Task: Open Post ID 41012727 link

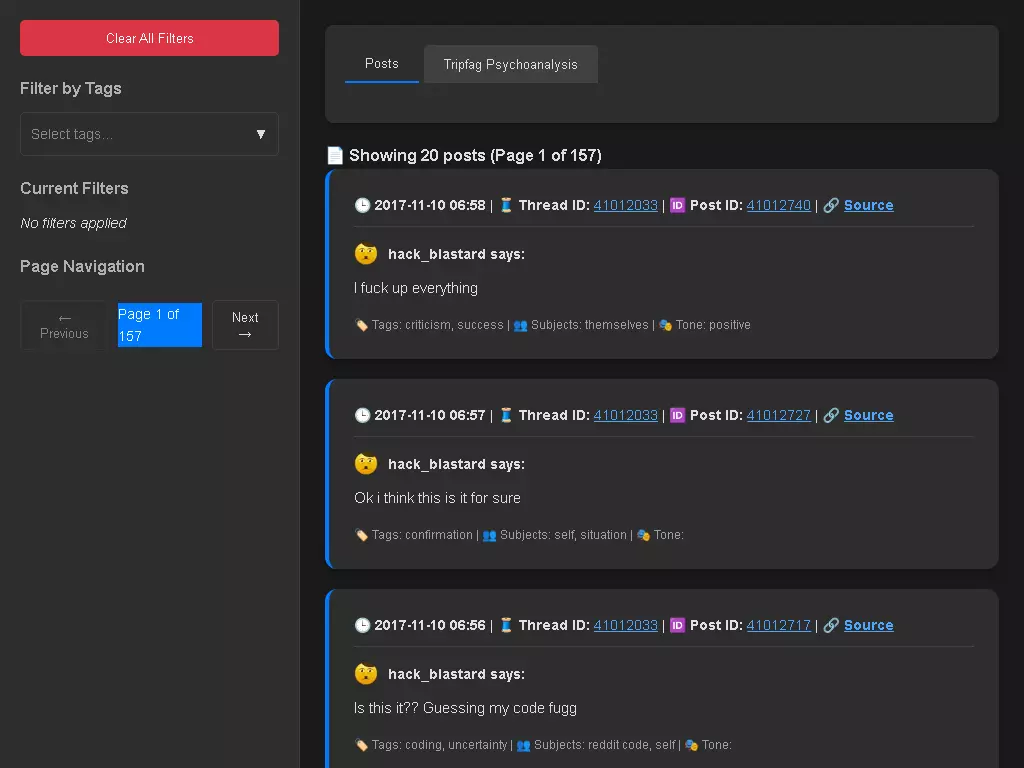Action: tap(778, 415)
